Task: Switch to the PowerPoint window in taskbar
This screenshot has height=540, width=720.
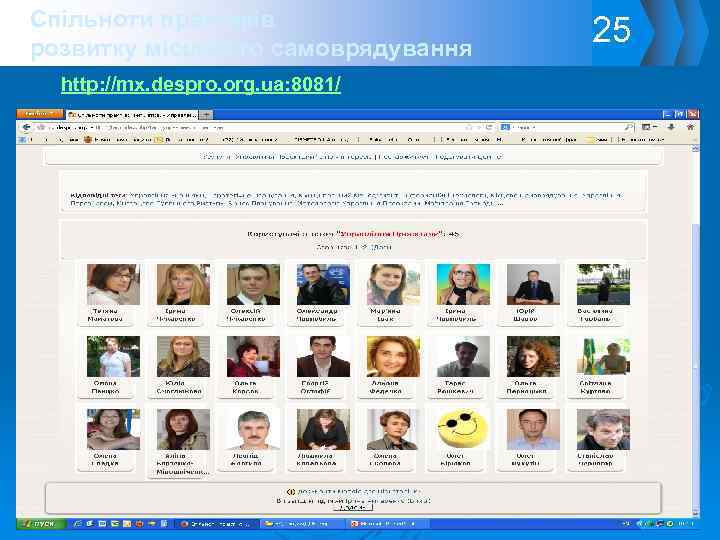Action: click(x=387, y=523)
